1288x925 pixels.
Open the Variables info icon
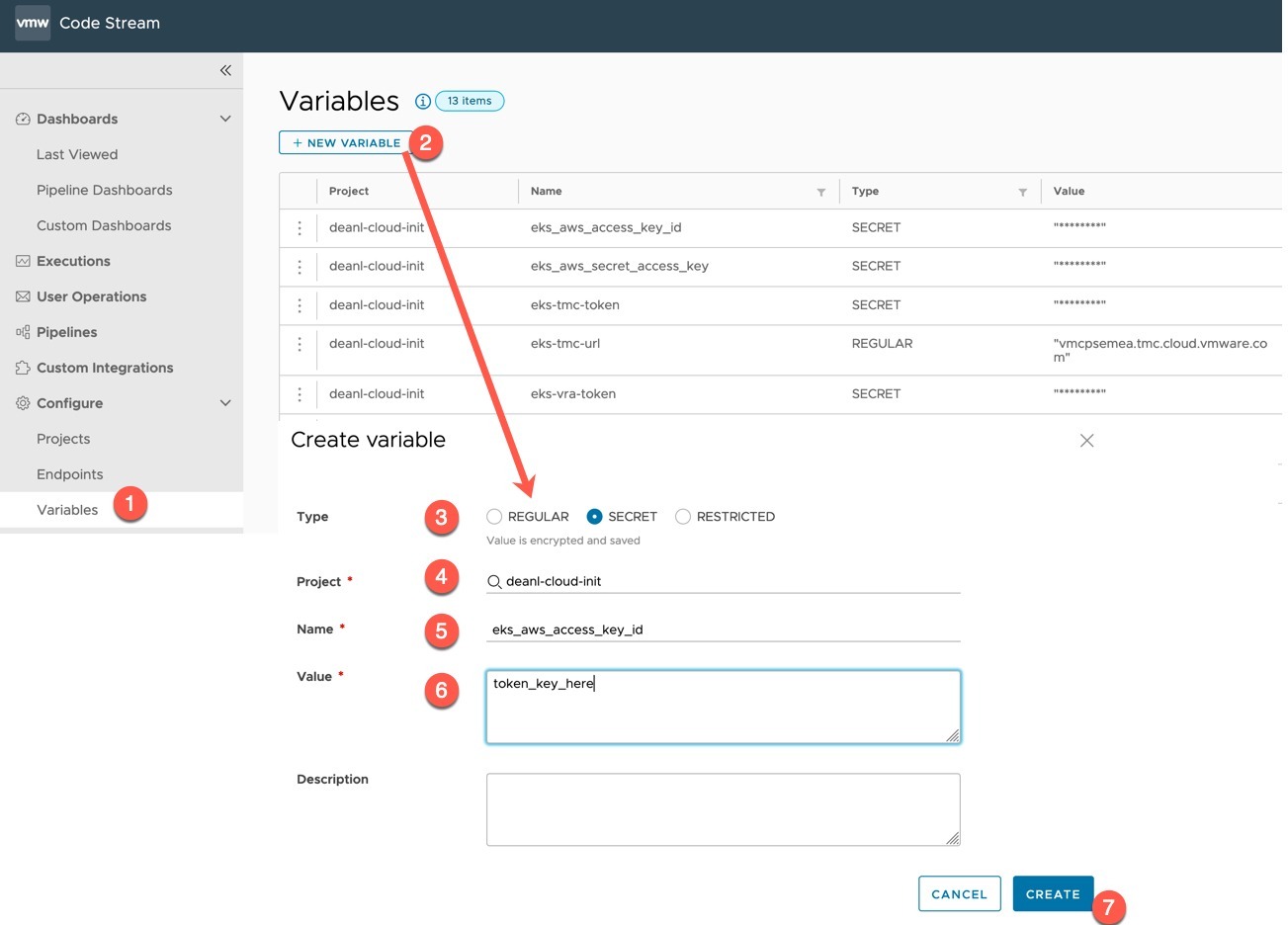pos(423,101)
